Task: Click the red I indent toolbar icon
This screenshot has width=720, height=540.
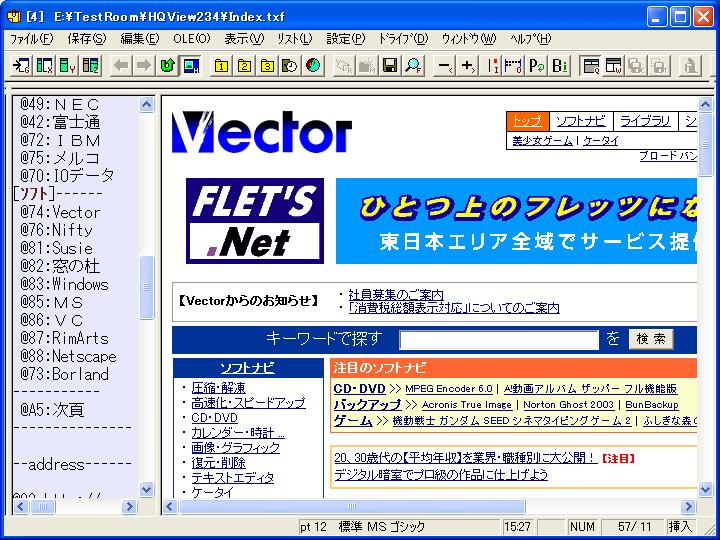Action: (490, 66)
